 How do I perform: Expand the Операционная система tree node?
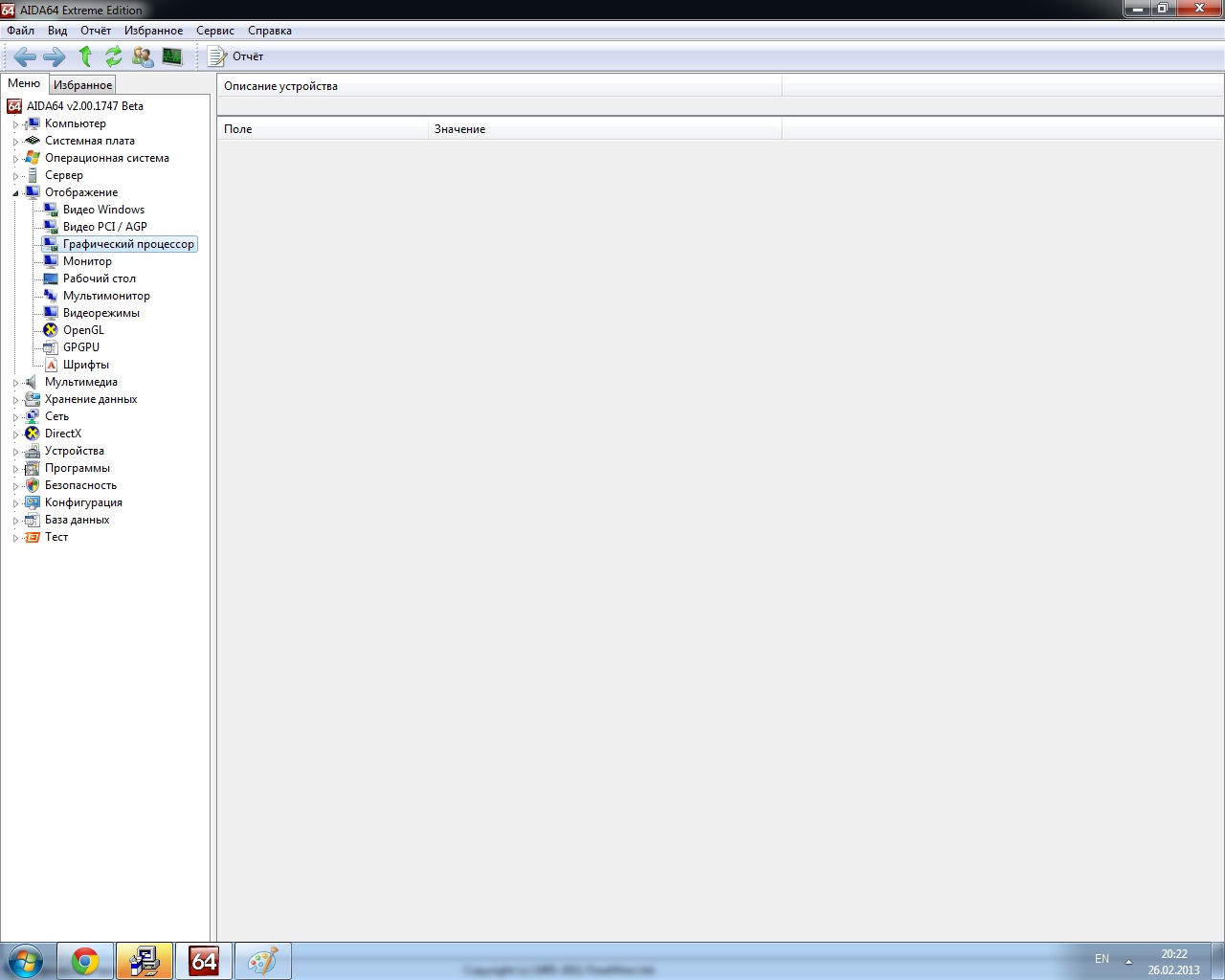coord(15,159)
